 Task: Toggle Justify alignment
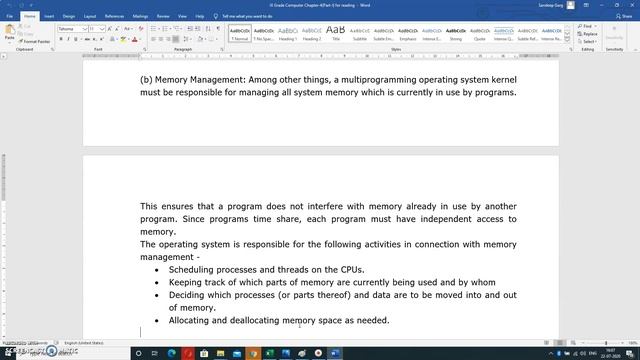176,39
